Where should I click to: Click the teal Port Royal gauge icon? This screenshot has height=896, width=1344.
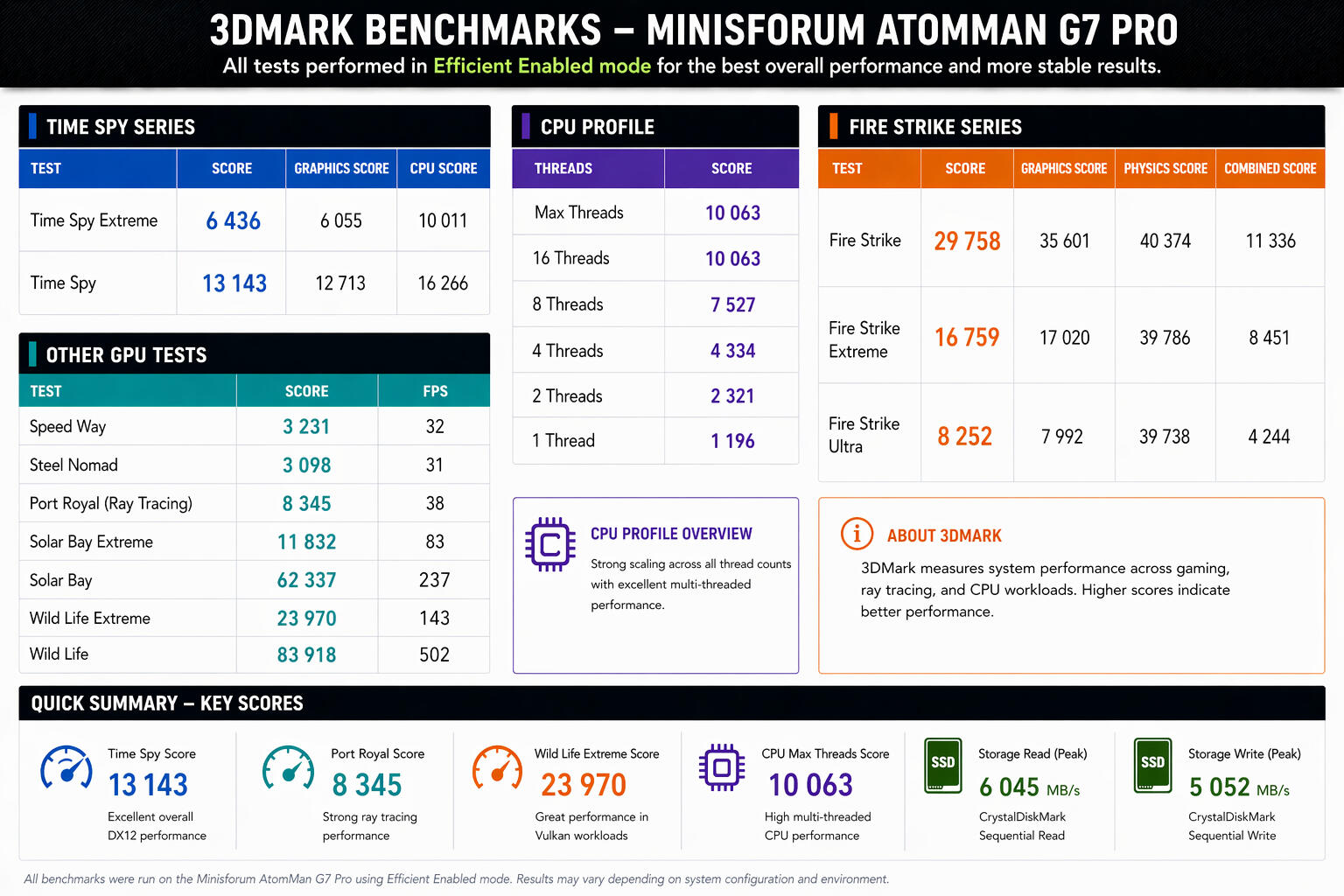(289, 768)
